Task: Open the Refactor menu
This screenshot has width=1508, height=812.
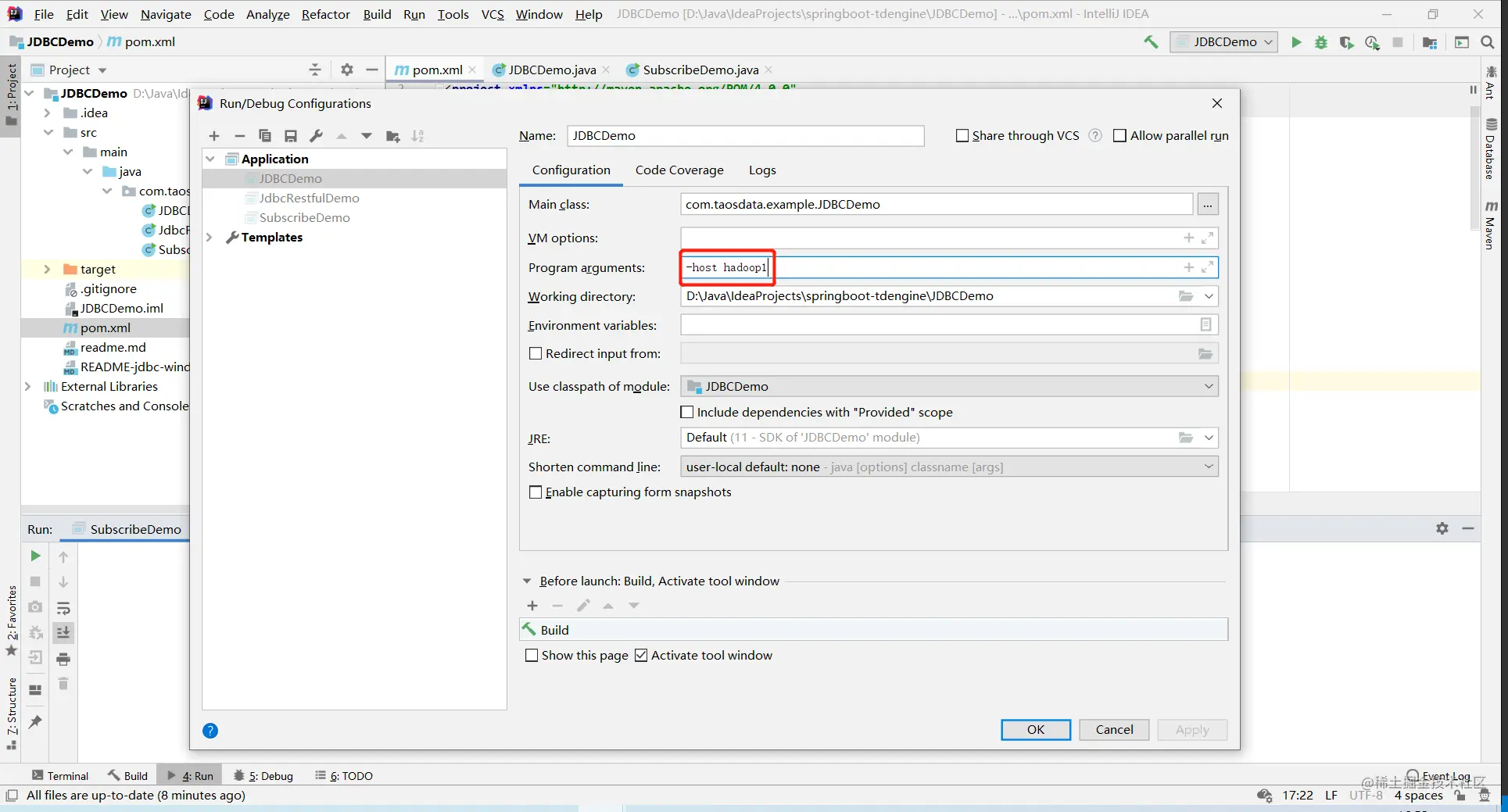Action: (326, 14)
